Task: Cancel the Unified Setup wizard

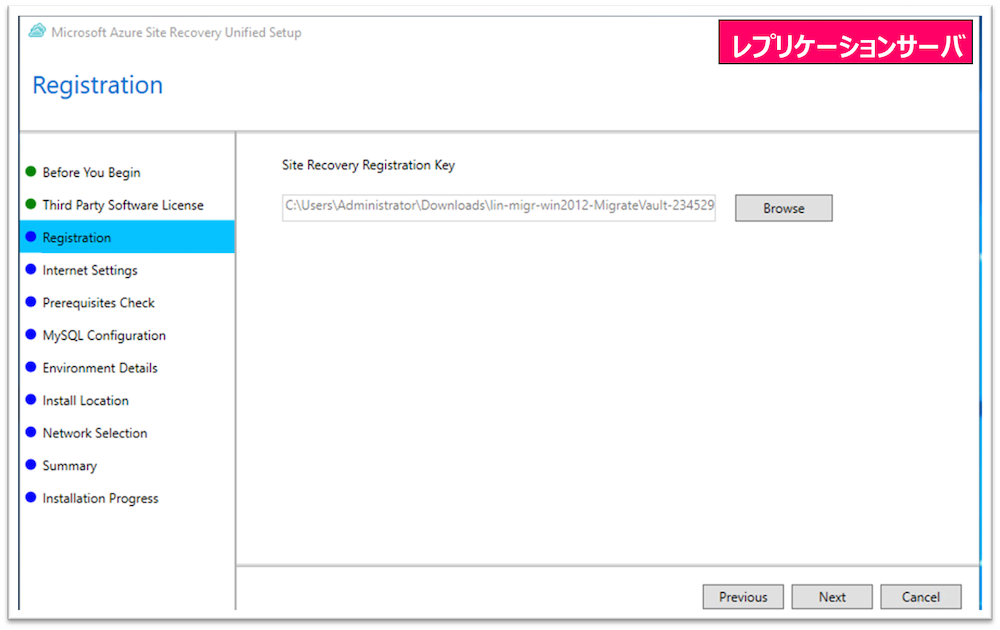Action: coord(920,597)
